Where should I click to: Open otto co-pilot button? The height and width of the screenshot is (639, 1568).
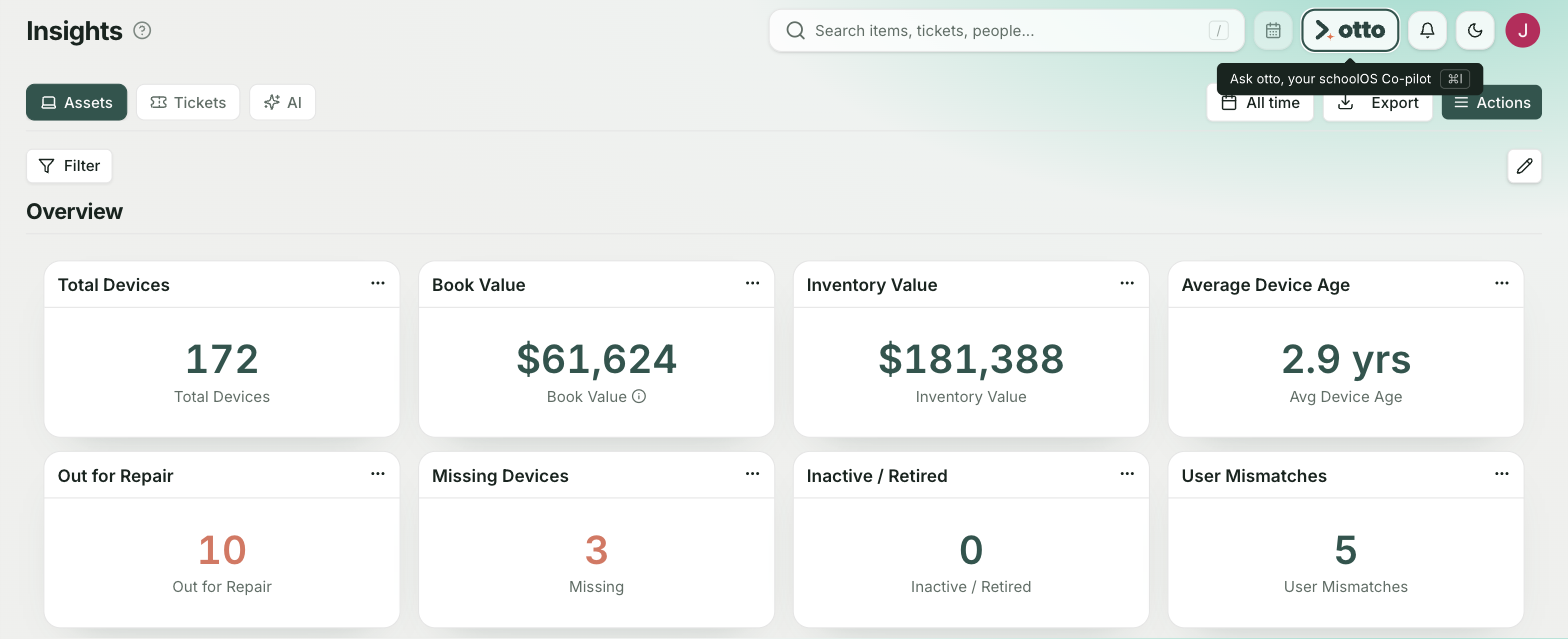pos(1350,31)
